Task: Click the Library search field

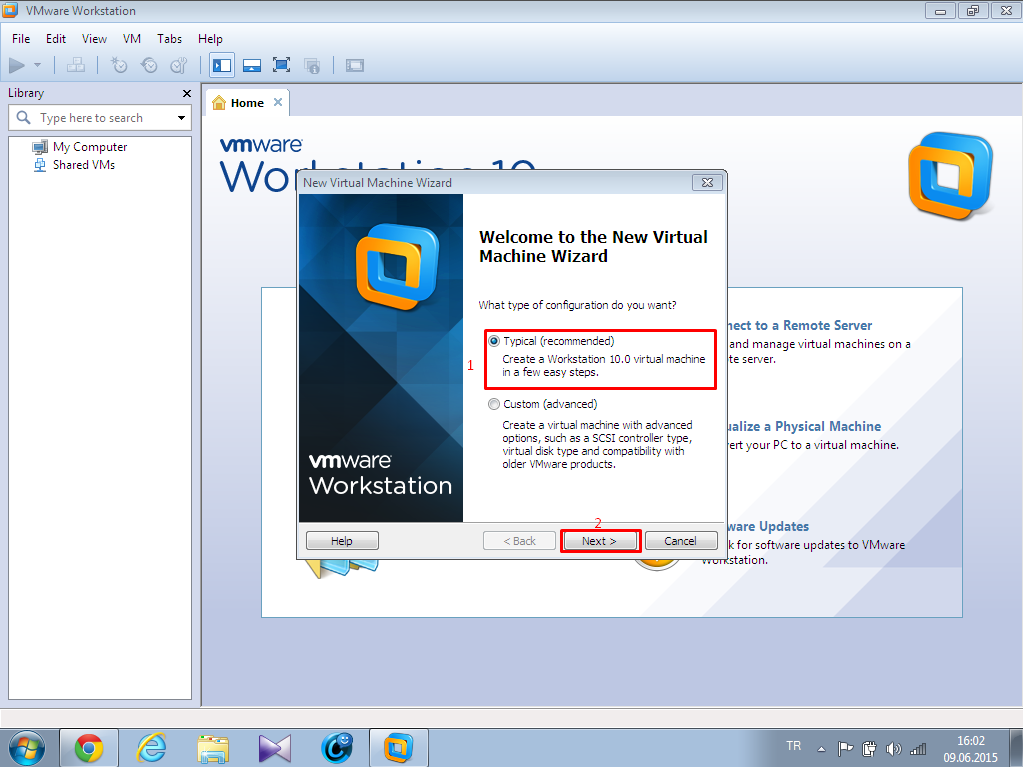Action: coord(101,118)
